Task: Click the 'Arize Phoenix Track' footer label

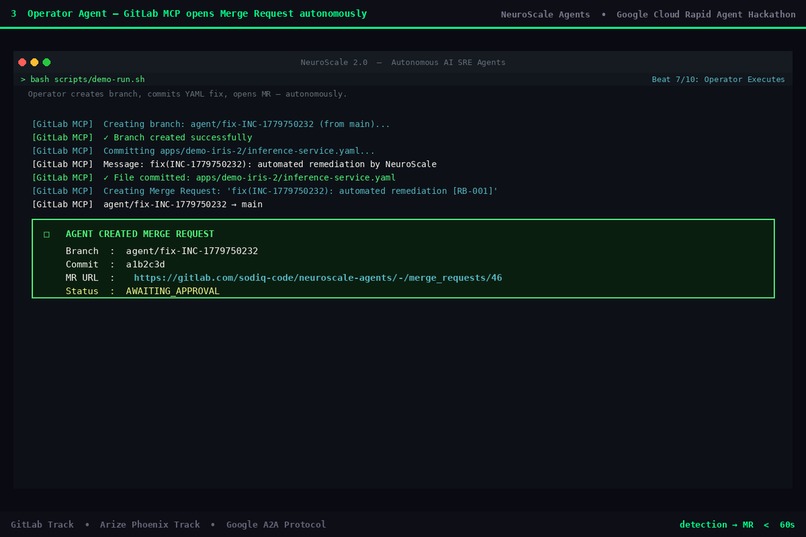Action: [150, 524]
